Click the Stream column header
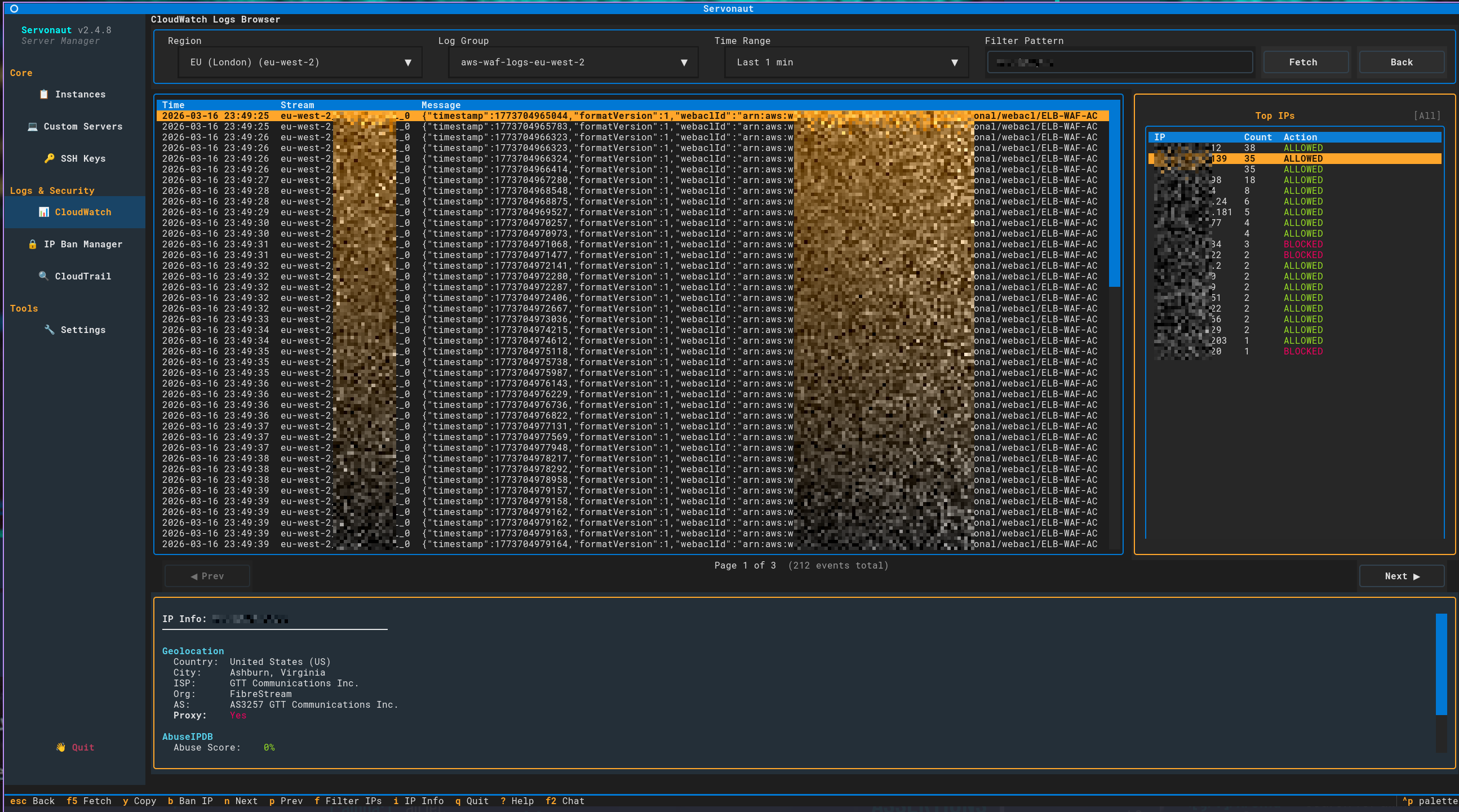The width and height of the screenshot is (1459, 812). tap(298, 105)
